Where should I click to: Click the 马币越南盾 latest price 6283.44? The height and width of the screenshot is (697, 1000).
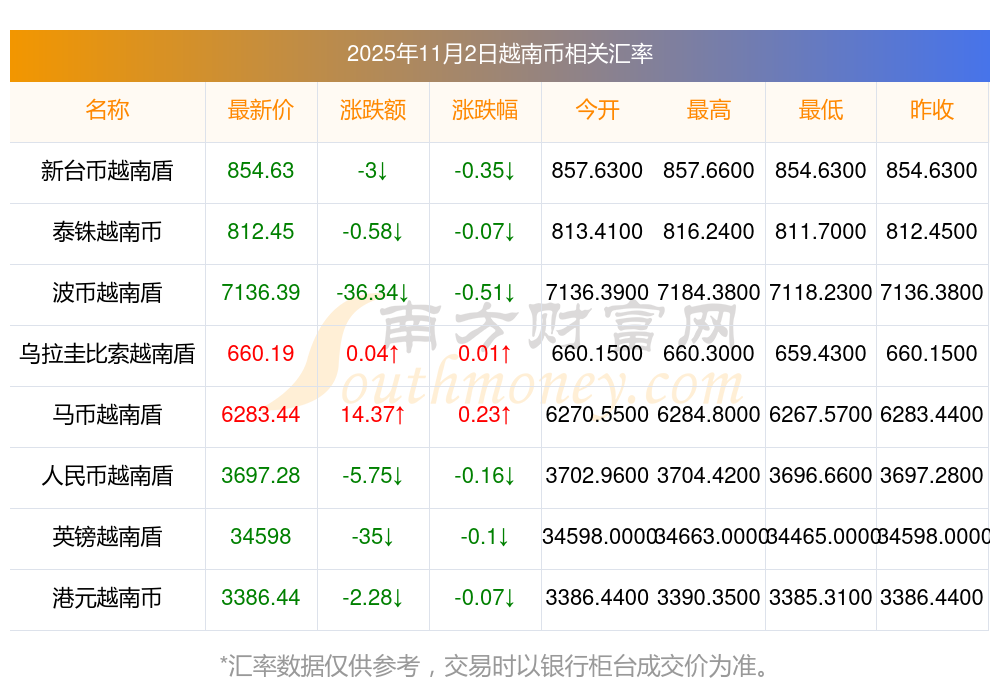click(x=260, y=415)
